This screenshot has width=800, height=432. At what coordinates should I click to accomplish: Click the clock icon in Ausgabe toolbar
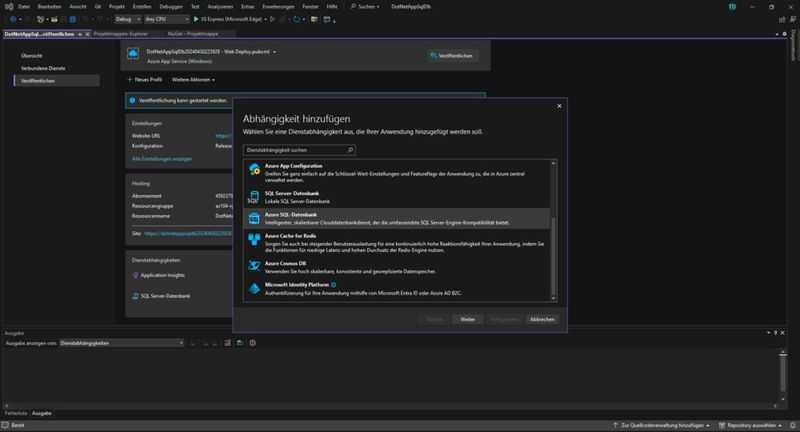(x=253, y=343)
